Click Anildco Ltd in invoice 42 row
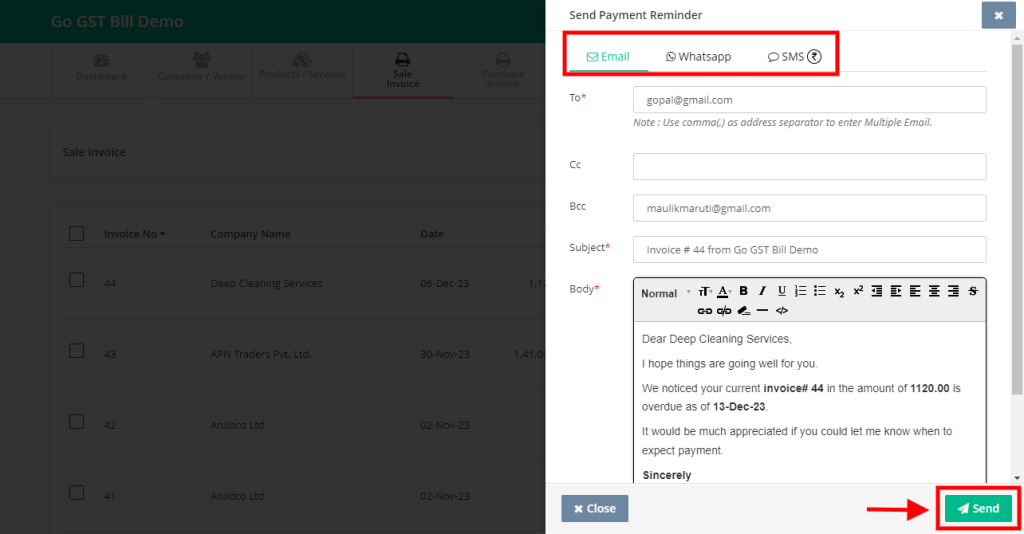1024x534 pixels. point(237,425)
